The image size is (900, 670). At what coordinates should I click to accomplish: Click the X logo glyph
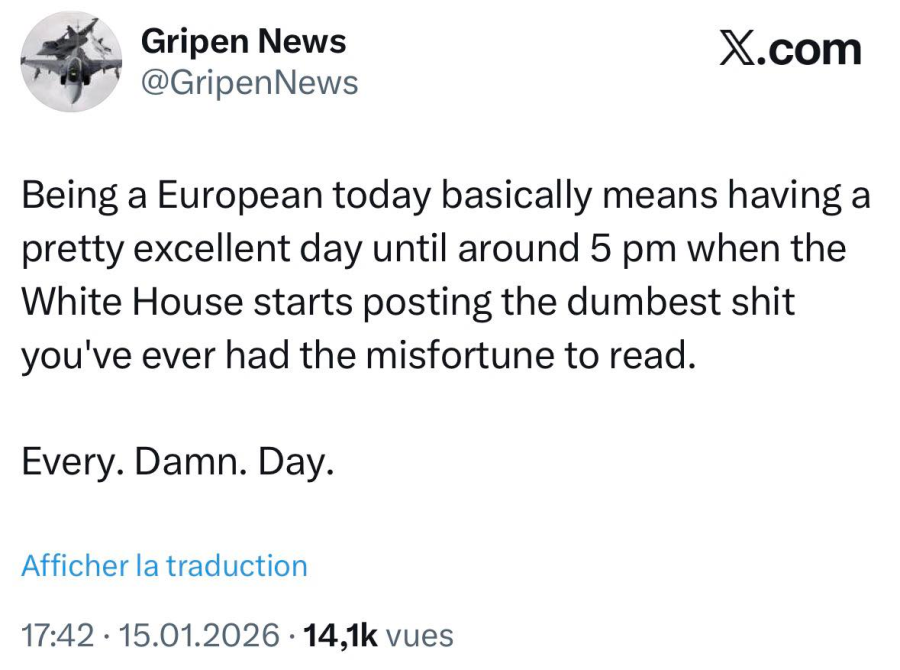pos(736,51)
